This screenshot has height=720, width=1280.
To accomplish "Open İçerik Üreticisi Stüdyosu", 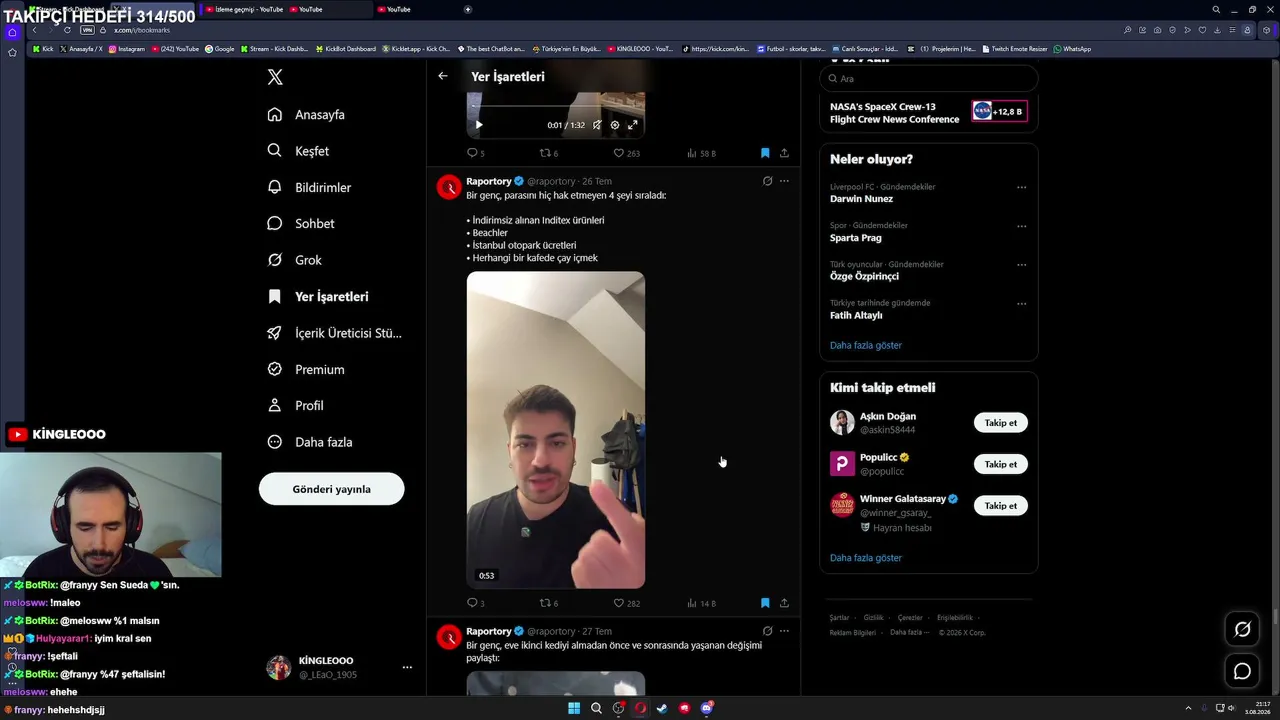I will pyautogui.click(x=334, y=333).
